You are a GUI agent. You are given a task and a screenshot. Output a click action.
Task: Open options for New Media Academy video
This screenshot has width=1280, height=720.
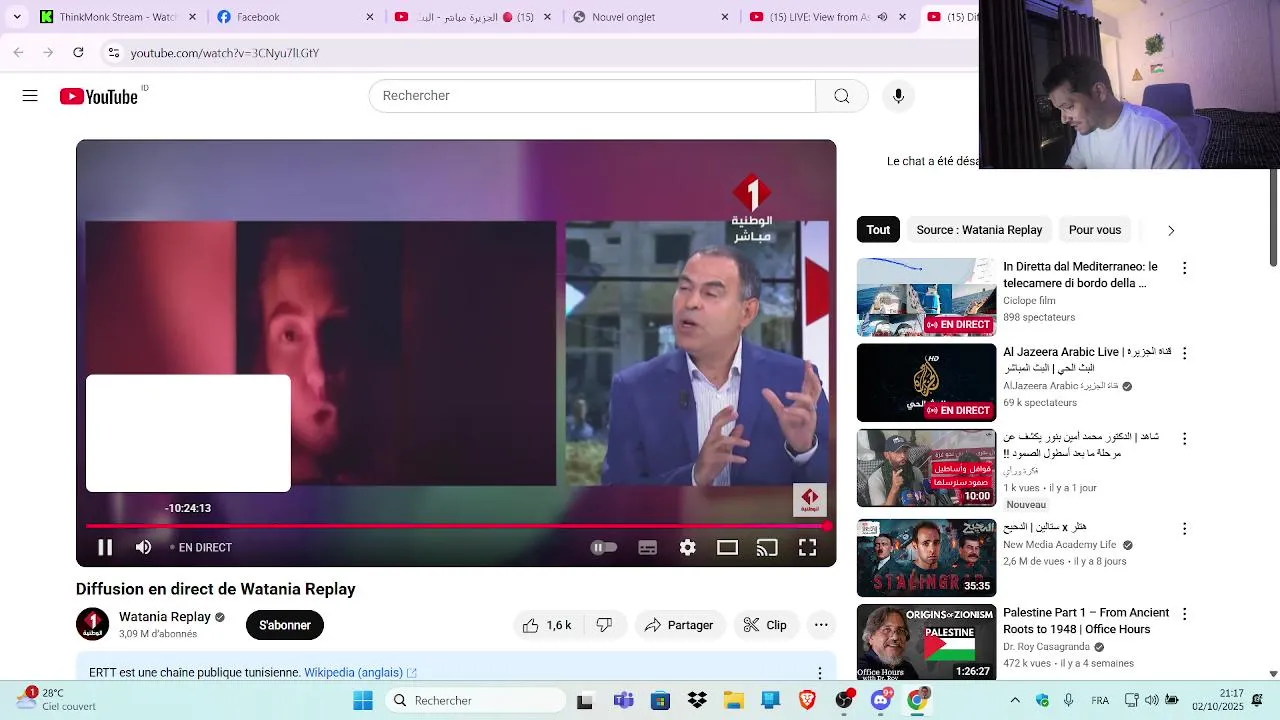[1185, 528]
